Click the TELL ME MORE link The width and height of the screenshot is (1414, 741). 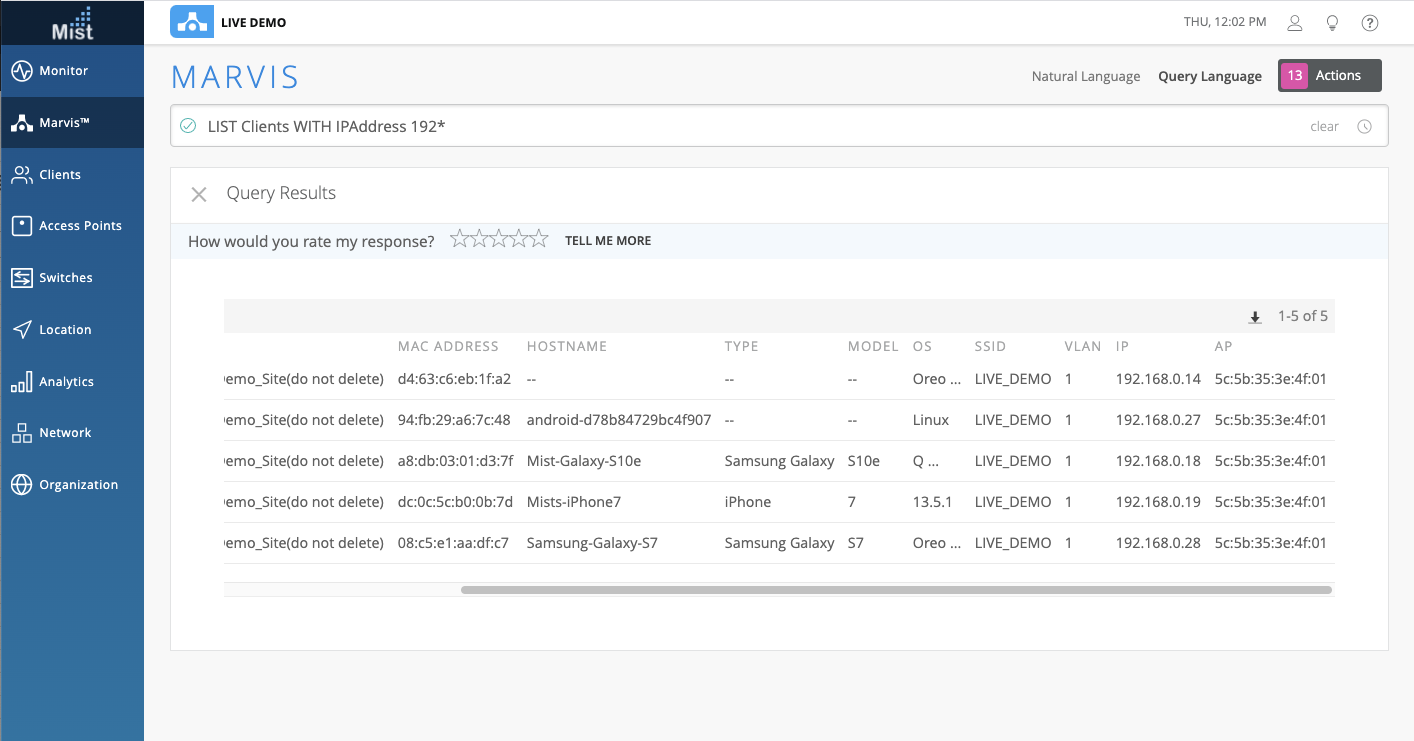608,241
